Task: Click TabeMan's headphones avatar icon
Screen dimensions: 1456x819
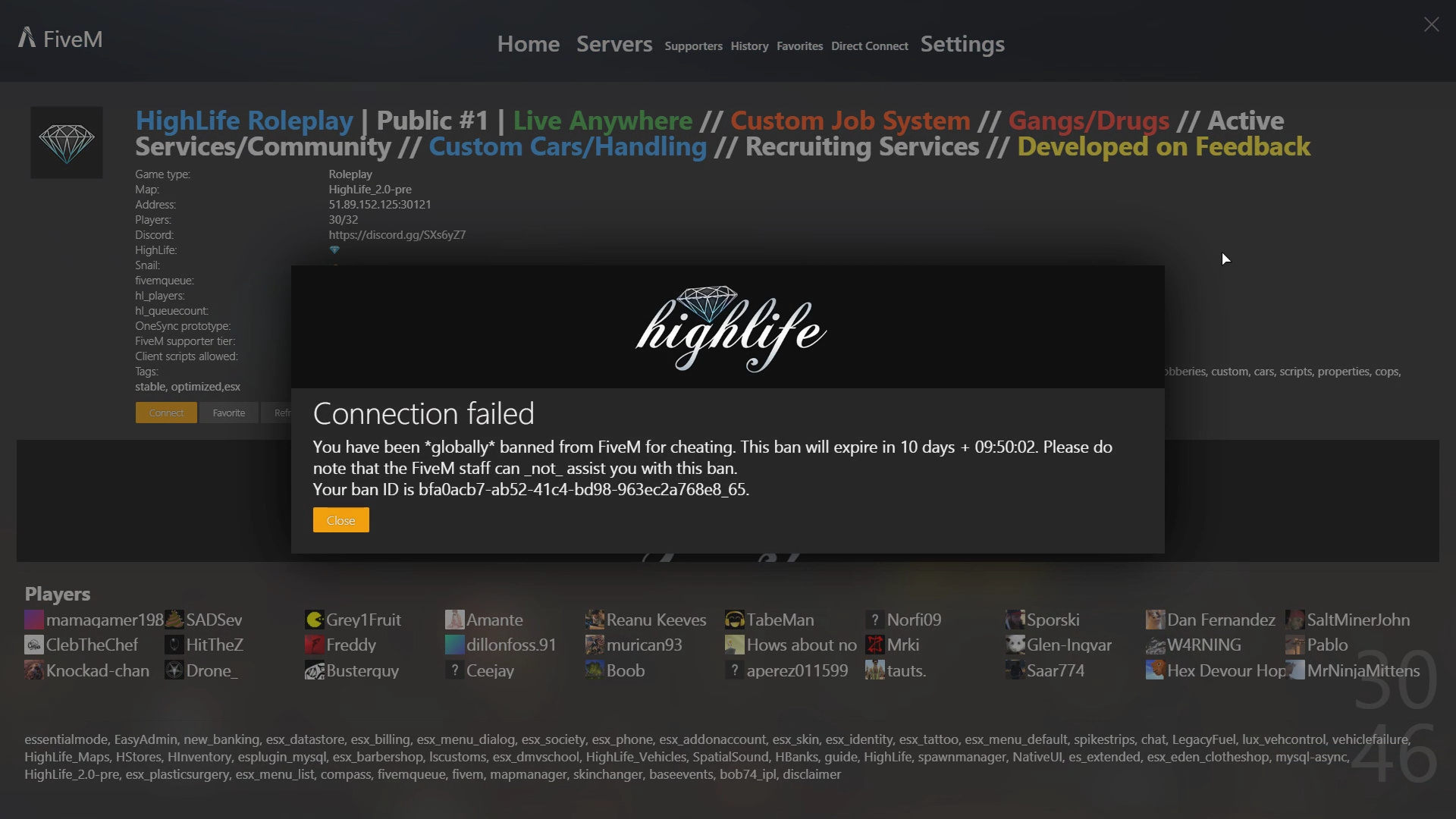Action: click(734, 620)
